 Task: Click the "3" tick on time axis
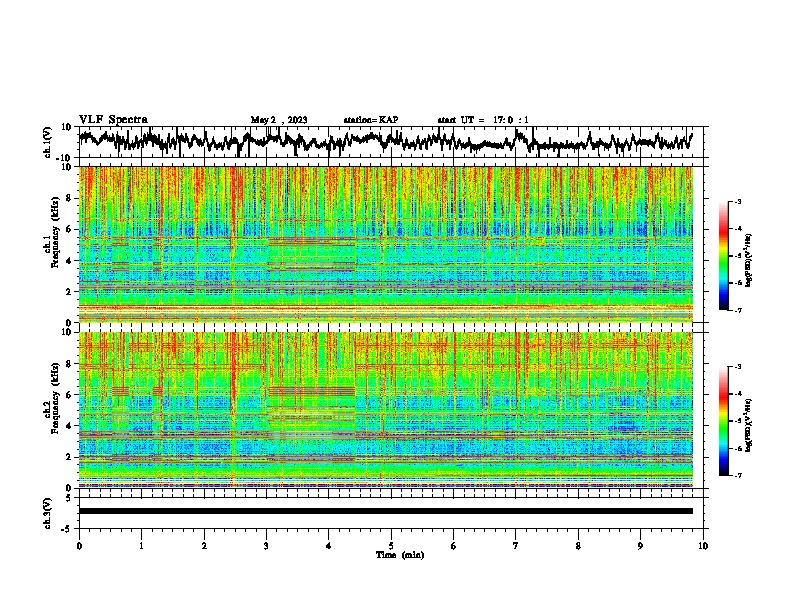pyautogui.click(x=266, y=546)
